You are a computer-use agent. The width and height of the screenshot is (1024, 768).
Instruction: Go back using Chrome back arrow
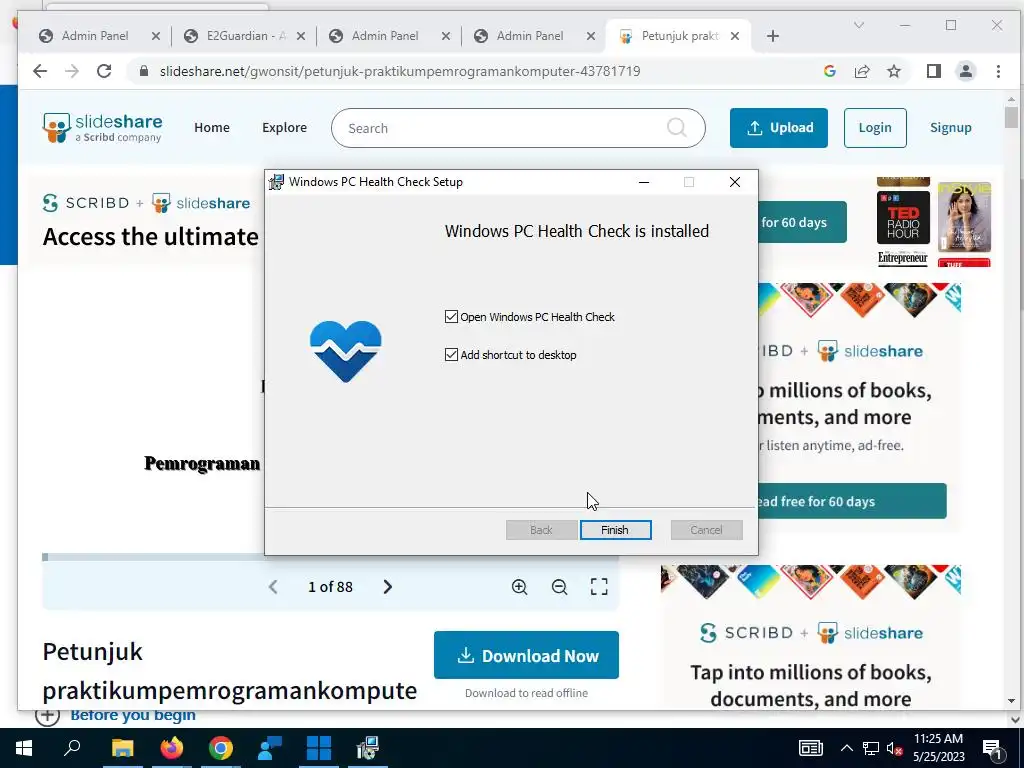tap(40, 71)
